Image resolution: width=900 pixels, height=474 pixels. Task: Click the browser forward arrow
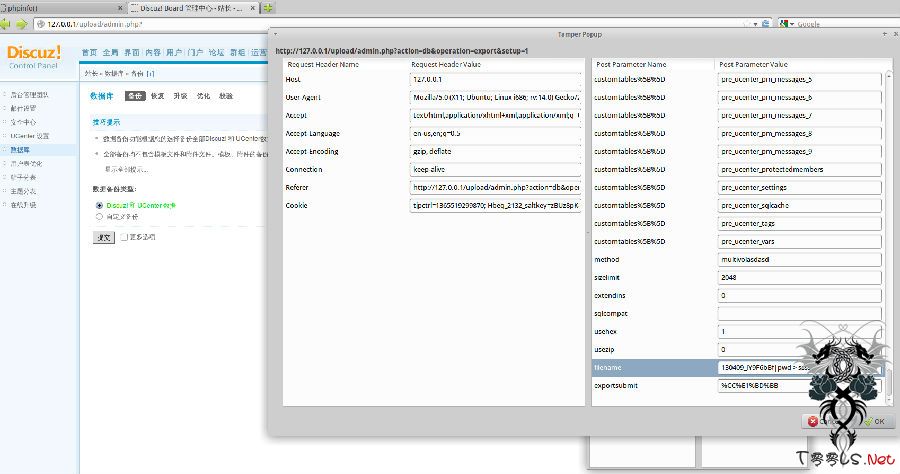pyautogui.click(x=22, y=24)
